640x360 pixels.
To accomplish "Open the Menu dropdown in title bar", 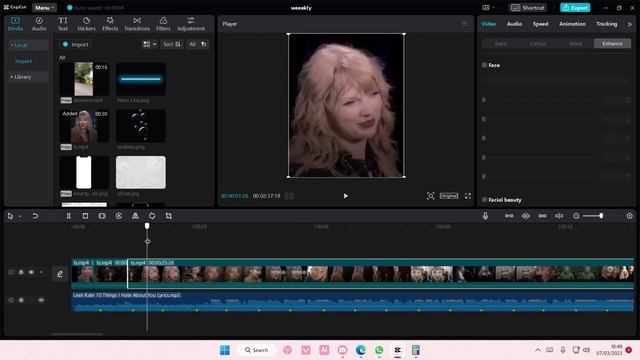I will click(x=44, y=7).
